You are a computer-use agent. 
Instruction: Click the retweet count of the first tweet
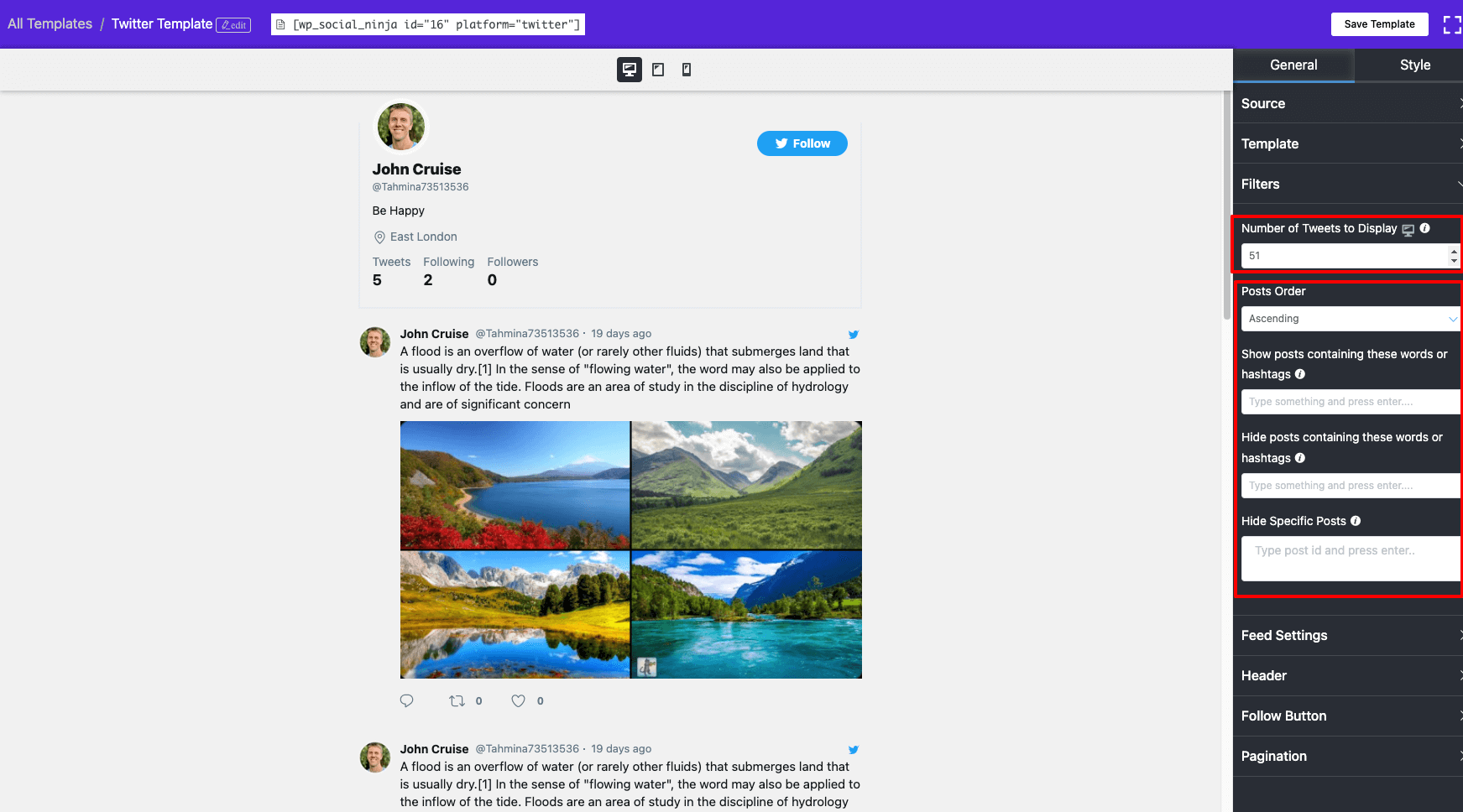click(x=479, y=701)
